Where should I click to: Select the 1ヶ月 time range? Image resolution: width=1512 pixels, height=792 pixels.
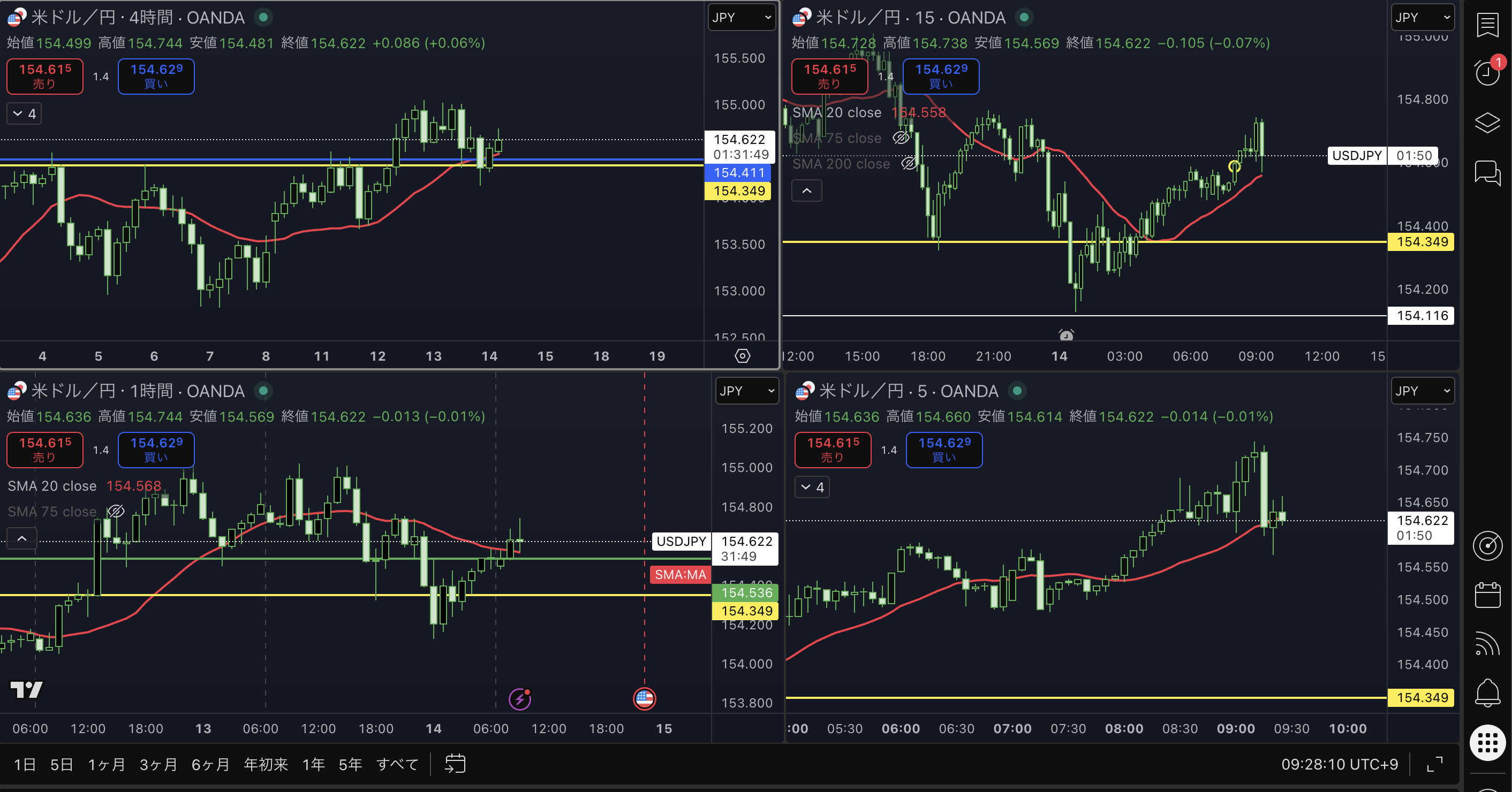(106, 764)
